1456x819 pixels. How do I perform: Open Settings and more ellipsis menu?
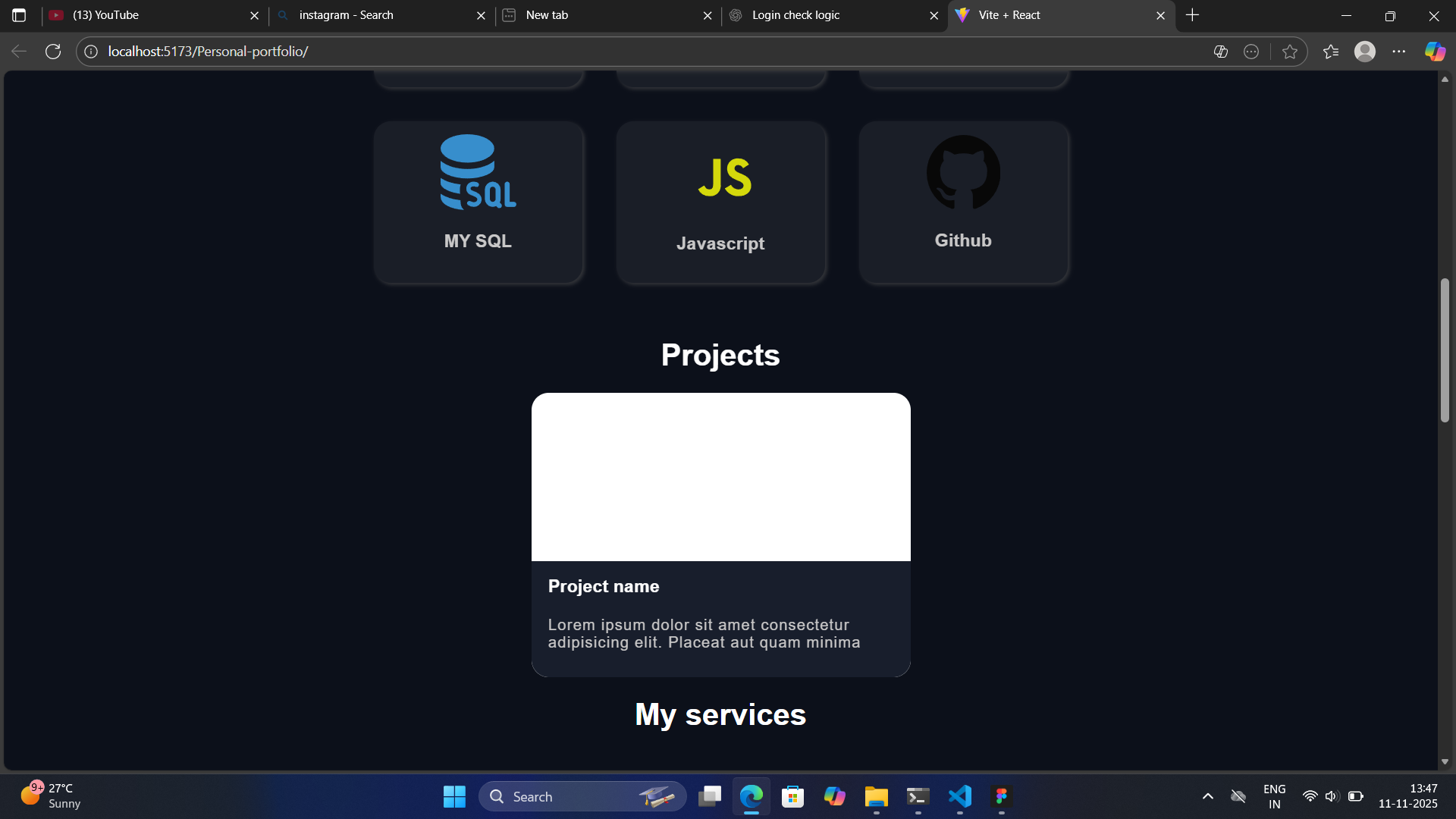[1399, 52]
